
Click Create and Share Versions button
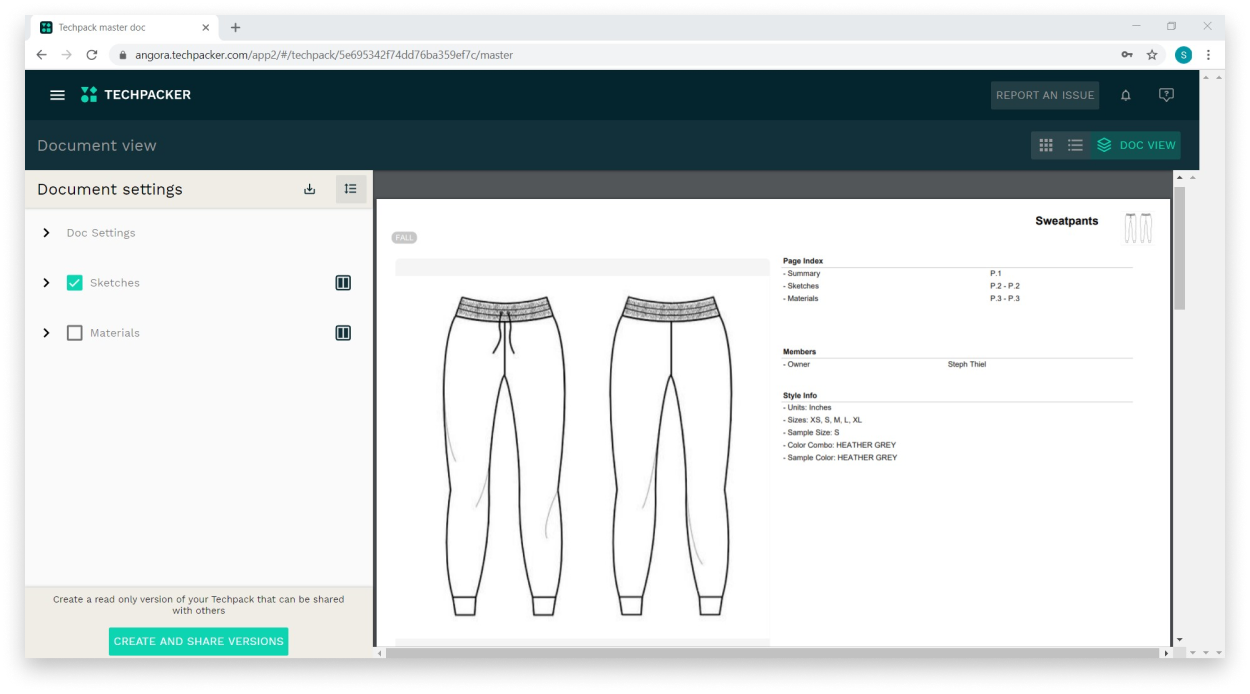198,641
